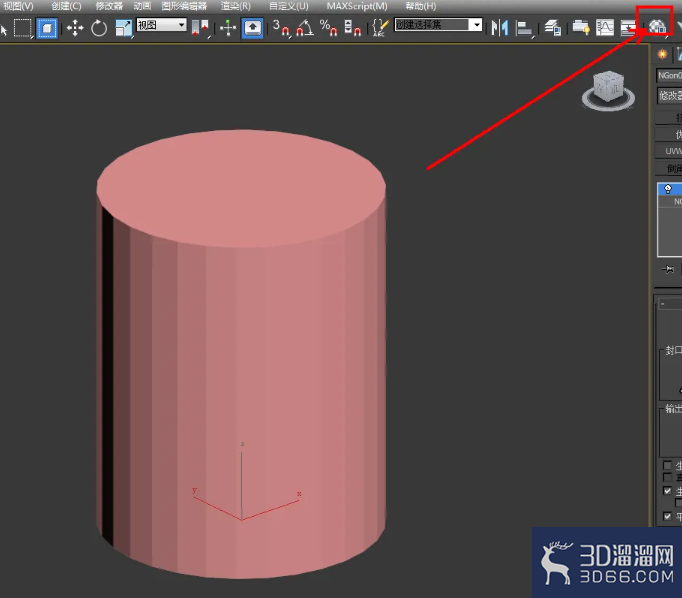
Task: Toggle the Window/Crossing selection mode
Action: tap(47, 28)
